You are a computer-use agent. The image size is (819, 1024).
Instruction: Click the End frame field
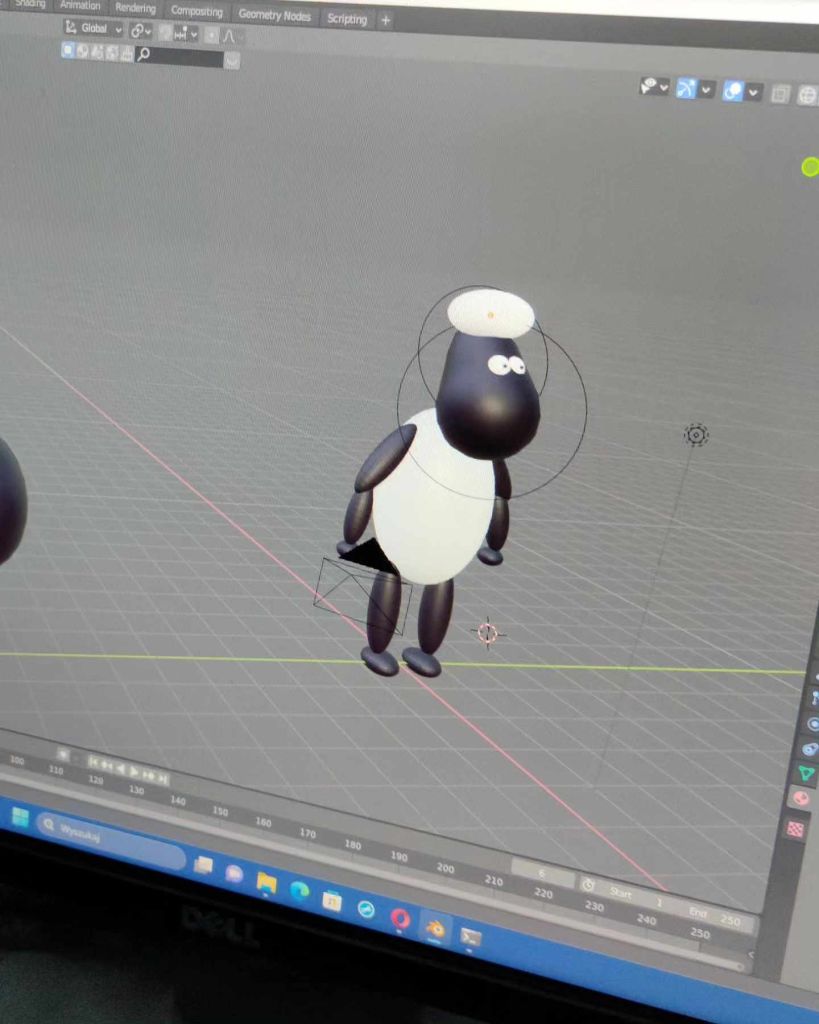pos(716,916)
